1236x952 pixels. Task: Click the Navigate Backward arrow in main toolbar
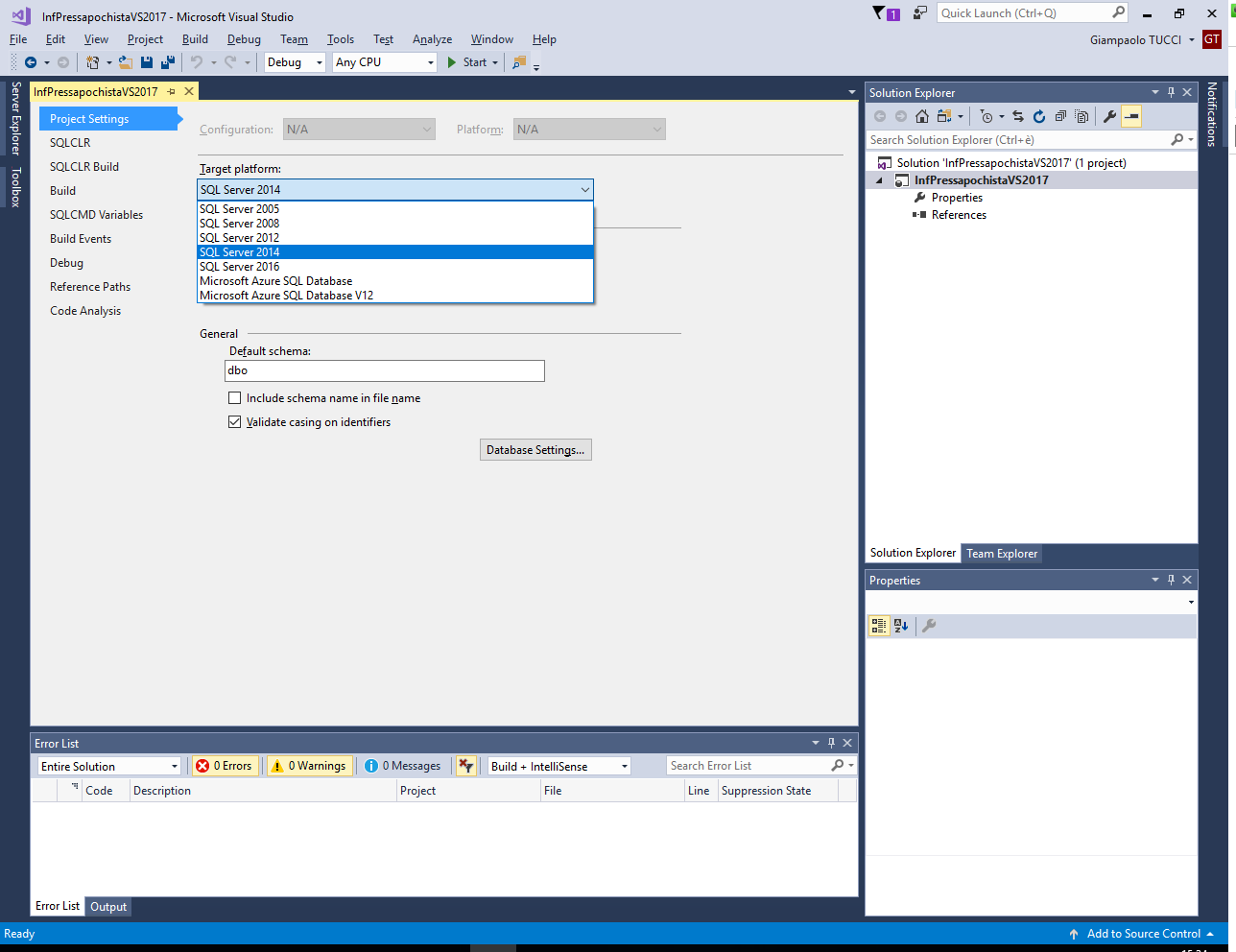(31, 62)
